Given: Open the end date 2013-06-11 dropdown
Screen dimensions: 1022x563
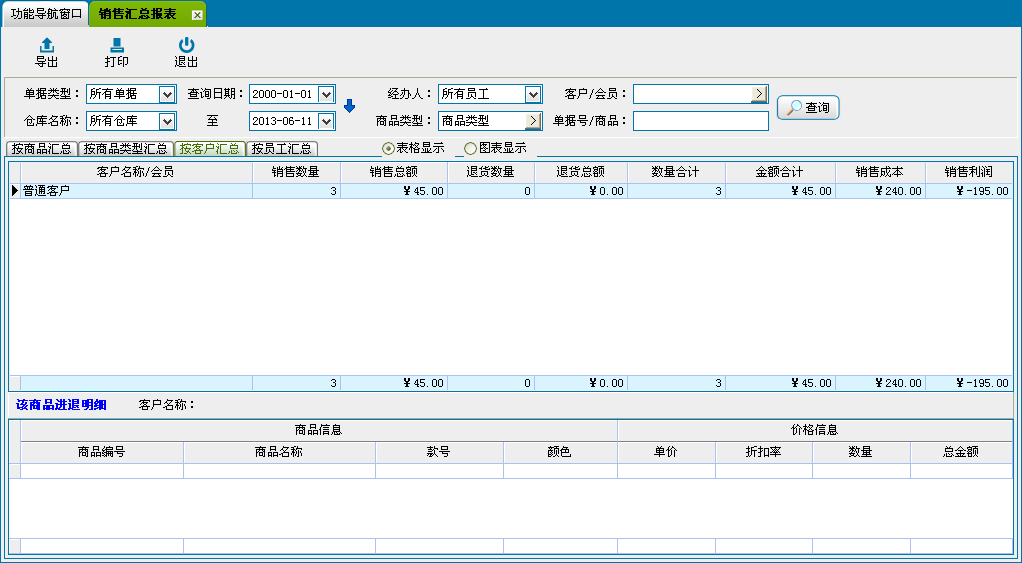Looking at the screenshot, I should (x=326, y=121).
